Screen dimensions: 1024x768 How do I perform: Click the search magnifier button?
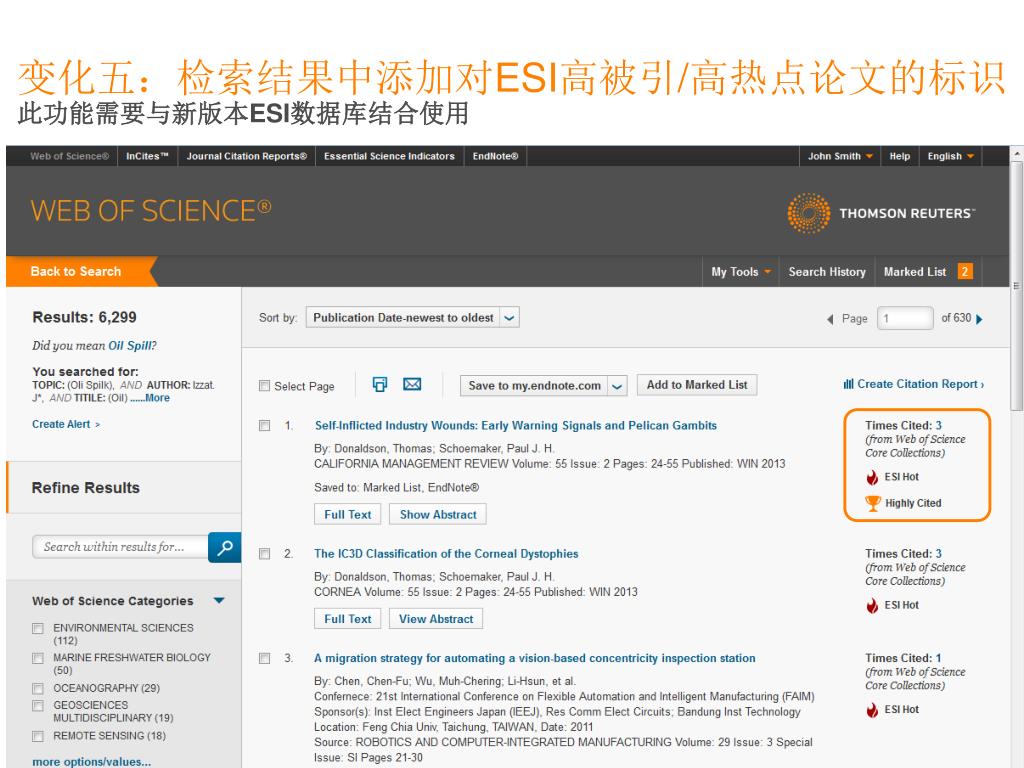[x=225, y=547]
